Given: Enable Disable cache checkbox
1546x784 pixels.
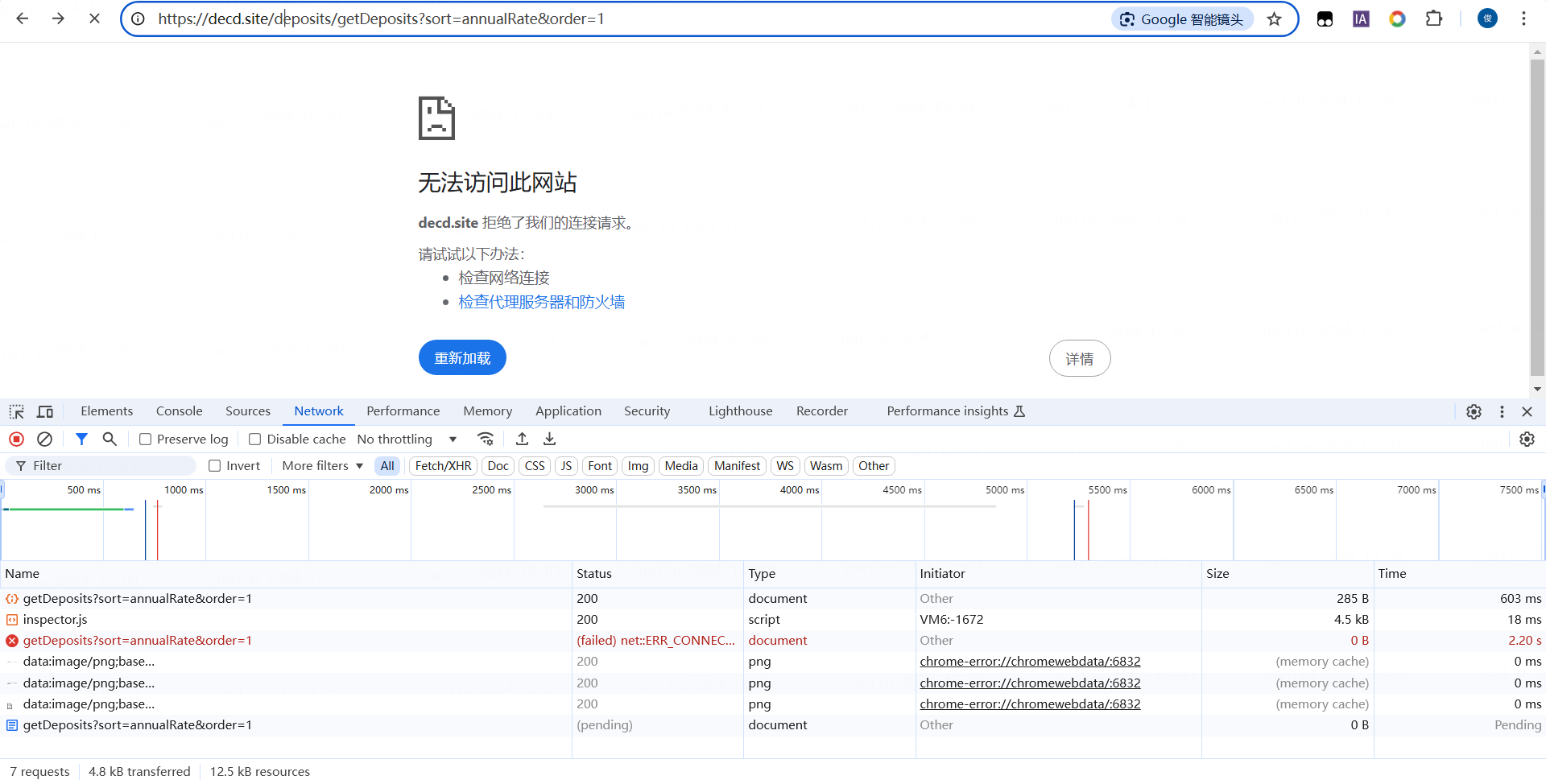Looking at the screenshot, I should (255, 439).
